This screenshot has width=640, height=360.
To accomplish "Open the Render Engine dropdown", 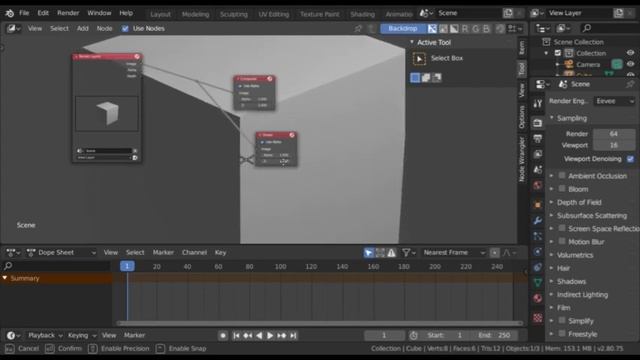I will point(614,101).
